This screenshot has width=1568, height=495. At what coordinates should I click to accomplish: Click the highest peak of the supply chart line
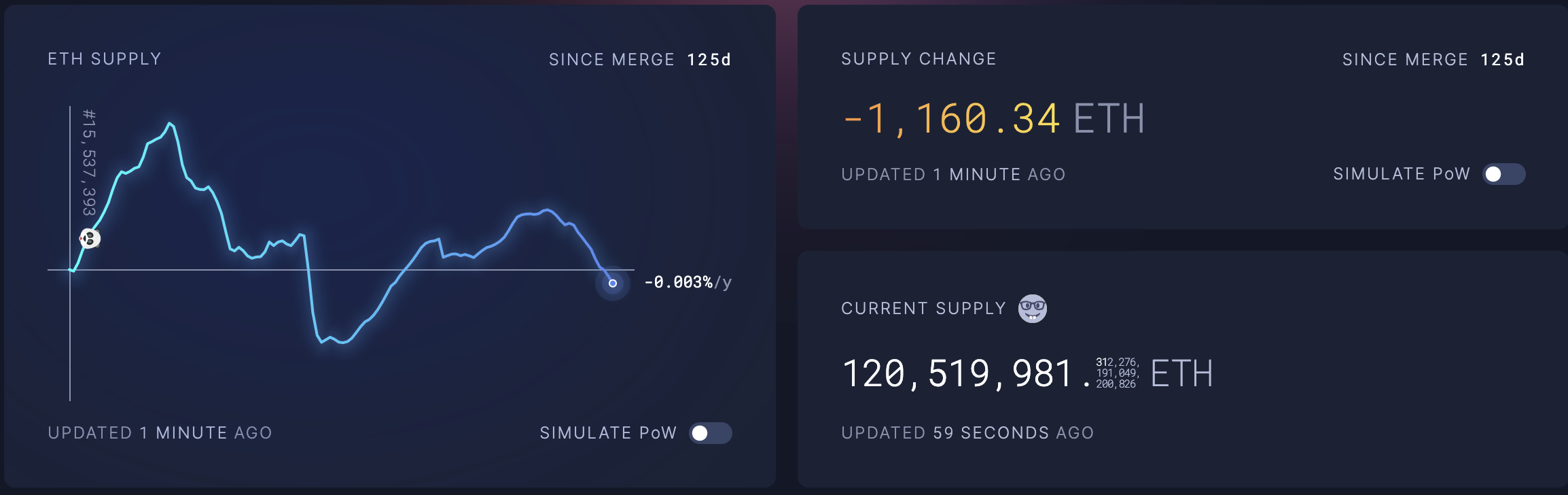170,124
